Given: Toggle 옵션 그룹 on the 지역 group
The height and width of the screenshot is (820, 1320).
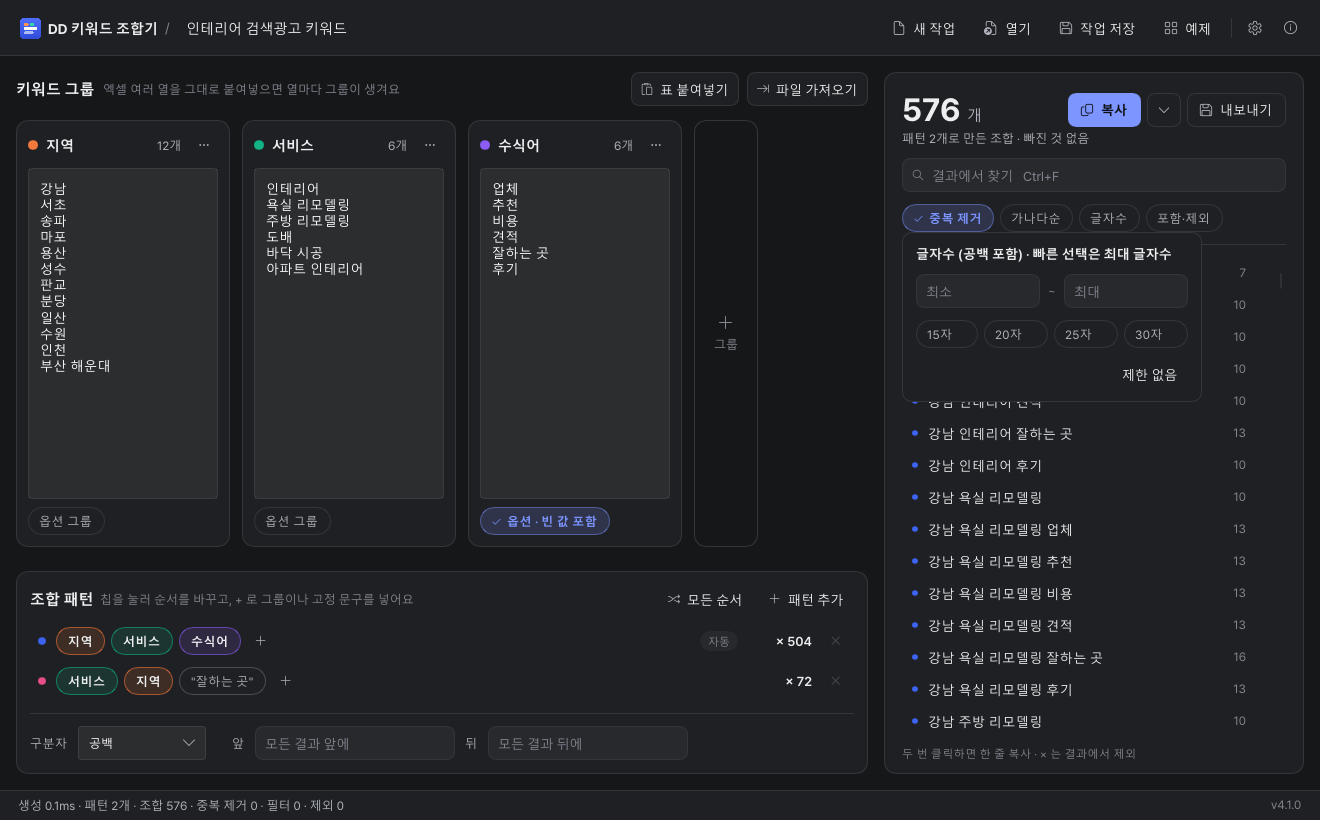Looking at the screenshot, I should [66, 521].
